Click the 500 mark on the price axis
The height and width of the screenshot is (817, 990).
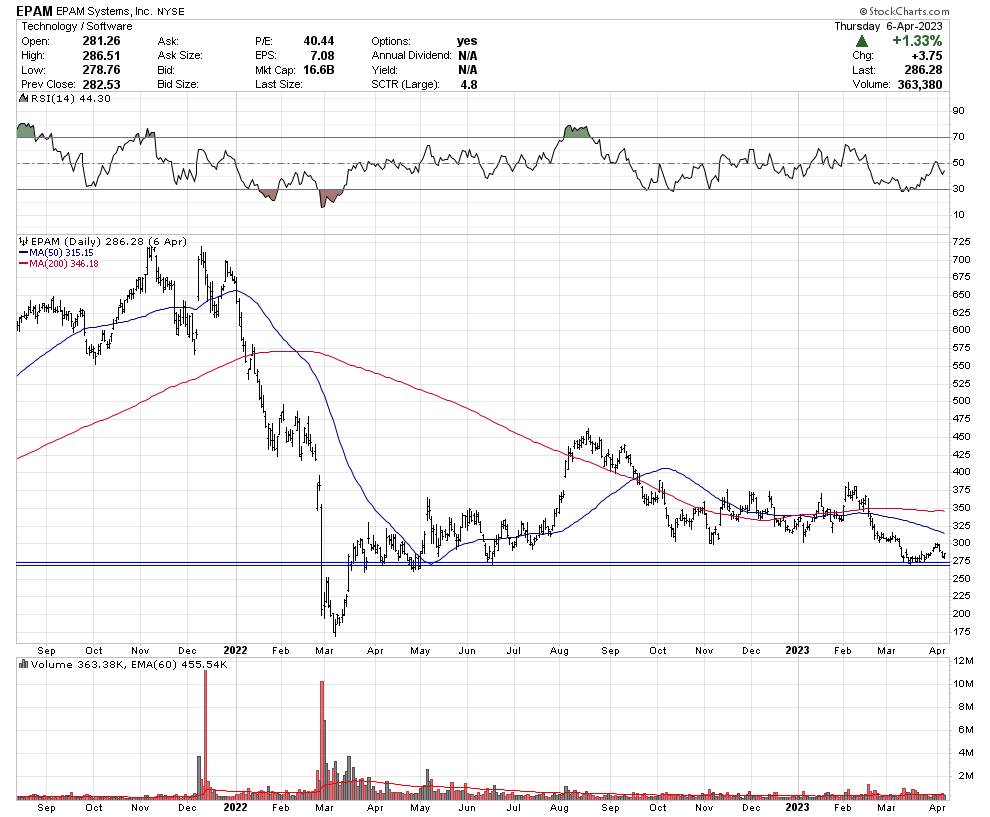point(961,400)
